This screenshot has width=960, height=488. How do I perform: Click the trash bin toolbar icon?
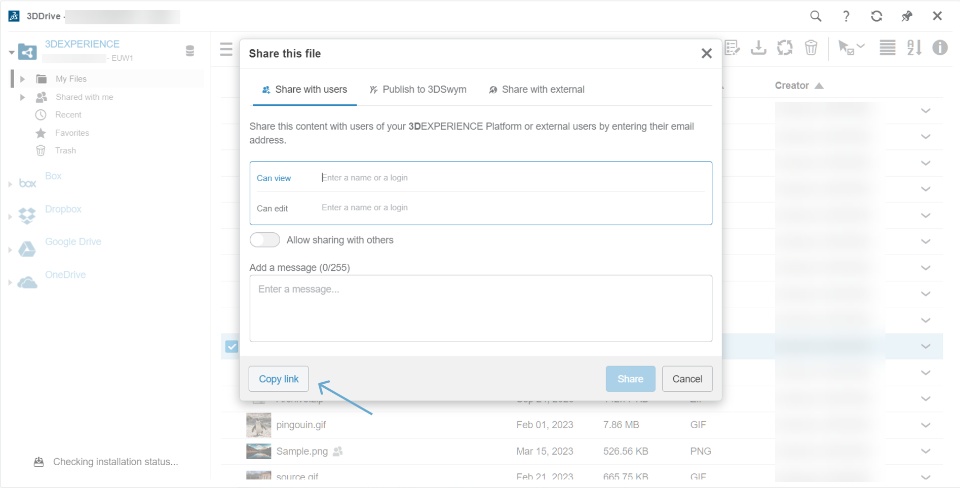pos(811,48)
